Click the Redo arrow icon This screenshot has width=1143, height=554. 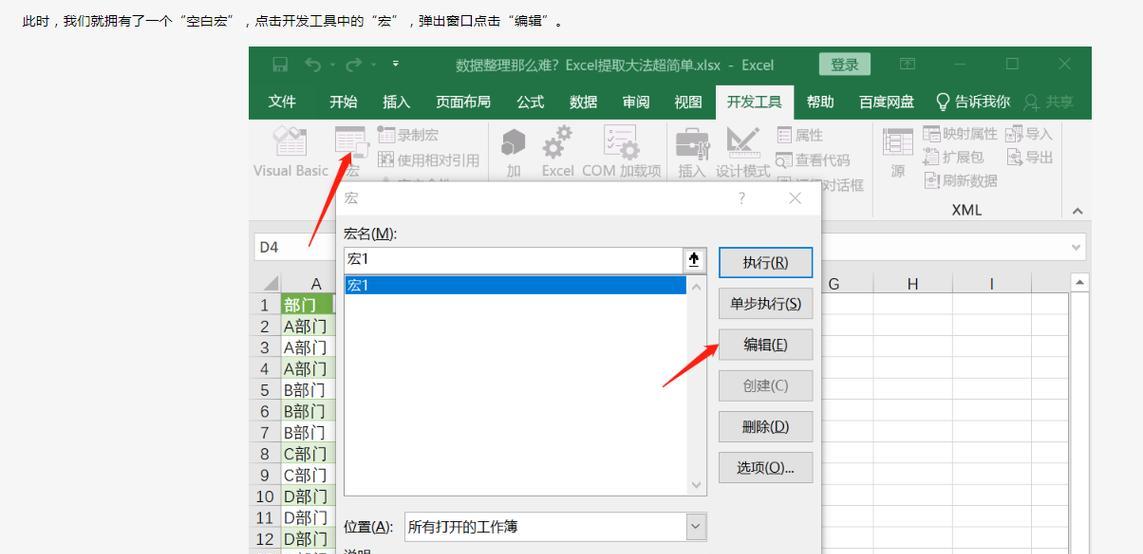pyautogui.click(x=354, y=65)
